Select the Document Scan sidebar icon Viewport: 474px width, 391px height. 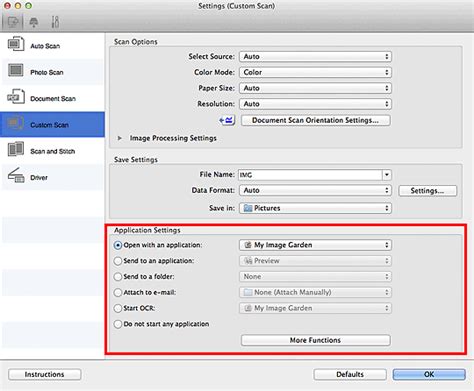16,97
